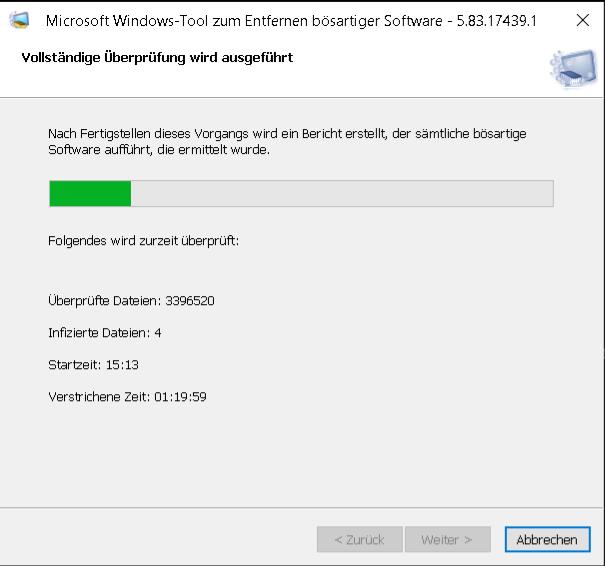605x566 pixels.
Task: Click the disabled Weiter button
Action: point(448,539)
